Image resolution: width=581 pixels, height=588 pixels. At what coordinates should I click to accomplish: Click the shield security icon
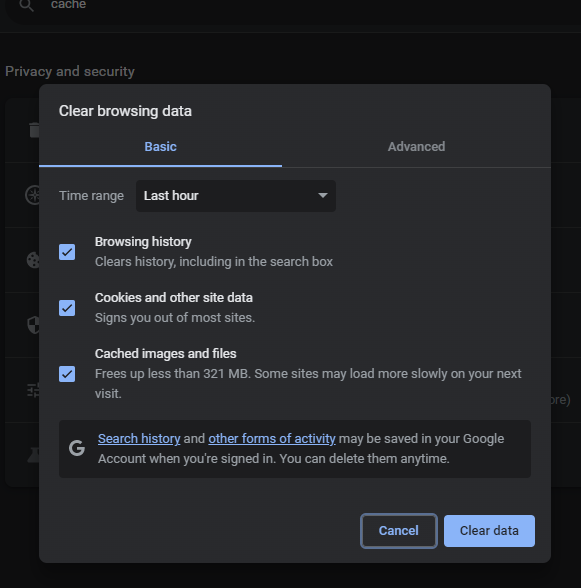click(33, 325)
